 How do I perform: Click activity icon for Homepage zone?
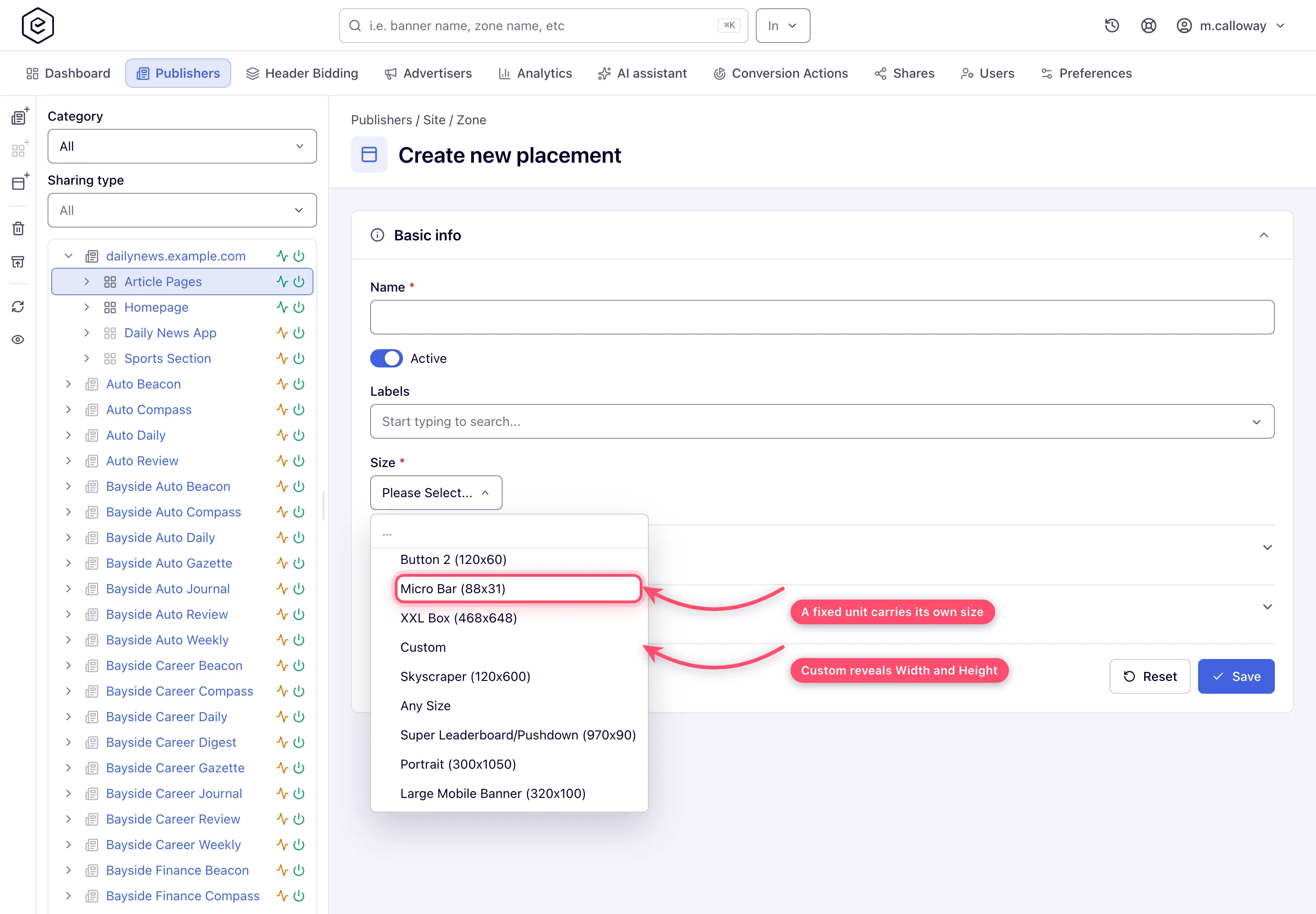point(282,308)
